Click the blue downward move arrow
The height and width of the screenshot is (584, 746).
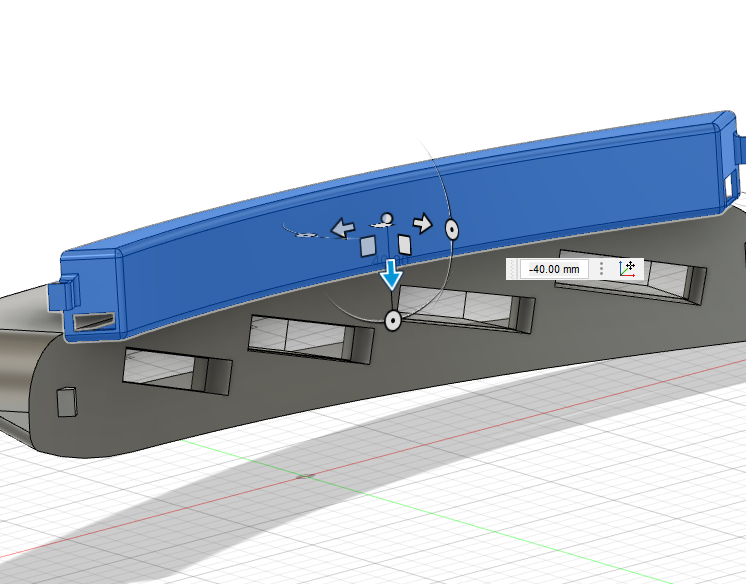pos(392,275)
